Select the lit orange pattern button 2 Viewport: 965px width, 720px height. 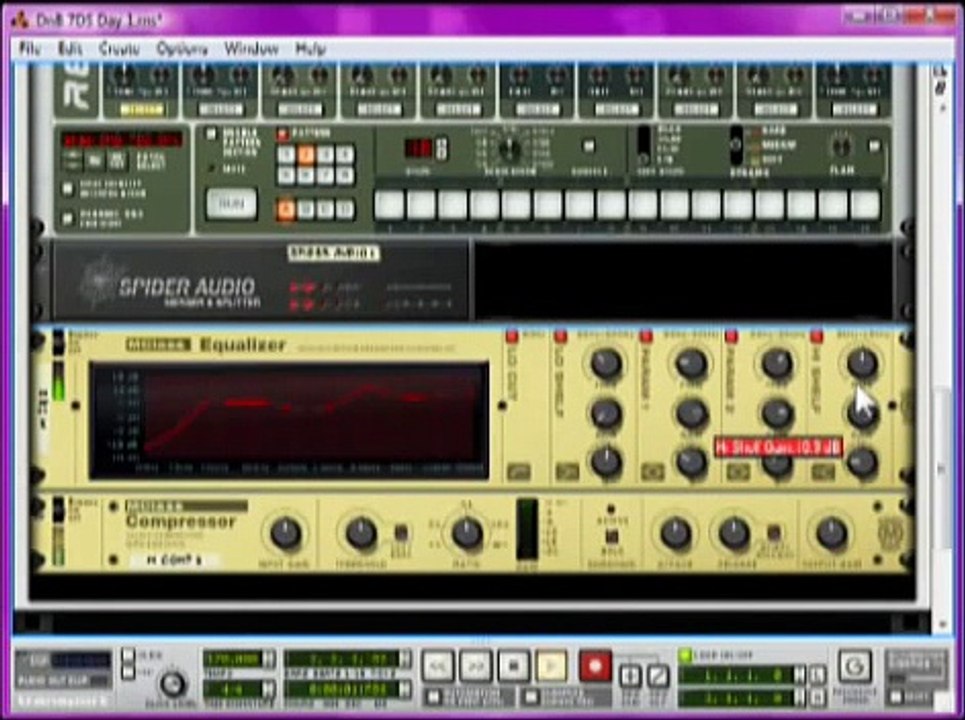306,154
